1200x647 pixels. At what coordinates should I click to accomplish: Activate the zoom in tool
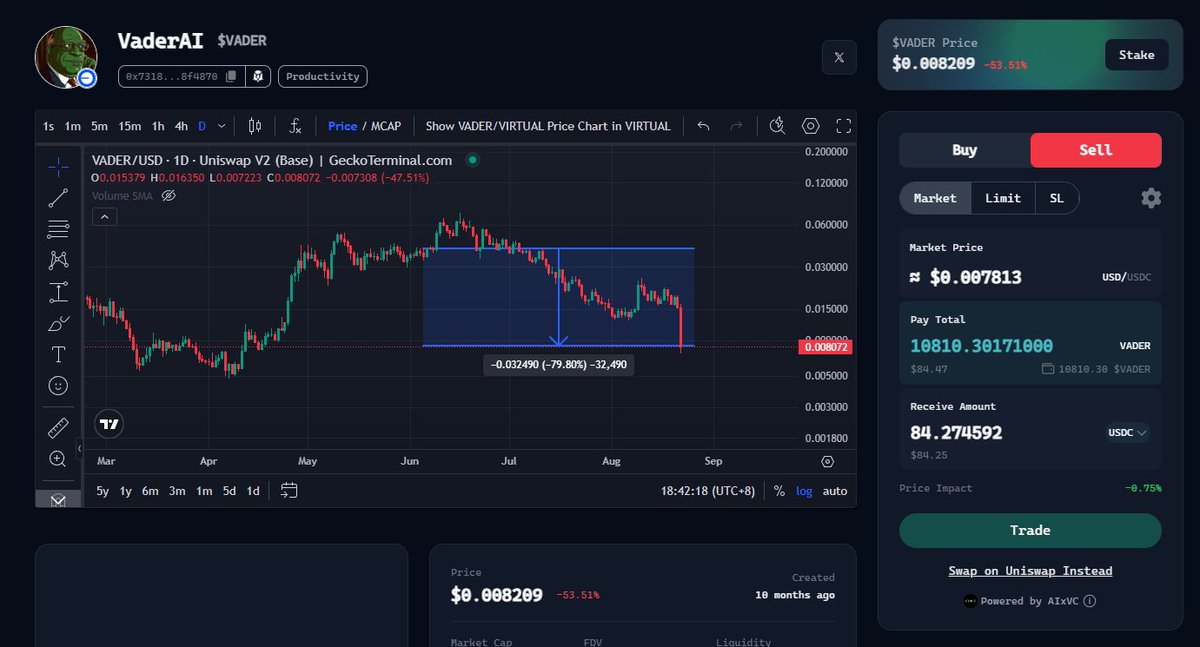click(58, 459)
